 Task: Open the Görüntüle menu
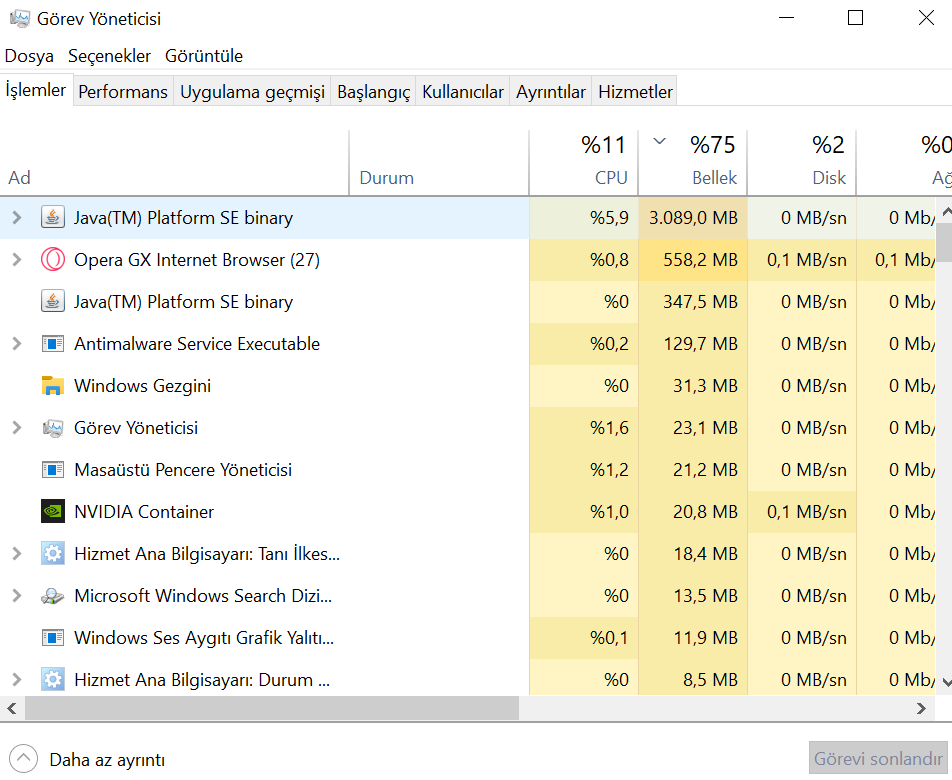(204, 56)
